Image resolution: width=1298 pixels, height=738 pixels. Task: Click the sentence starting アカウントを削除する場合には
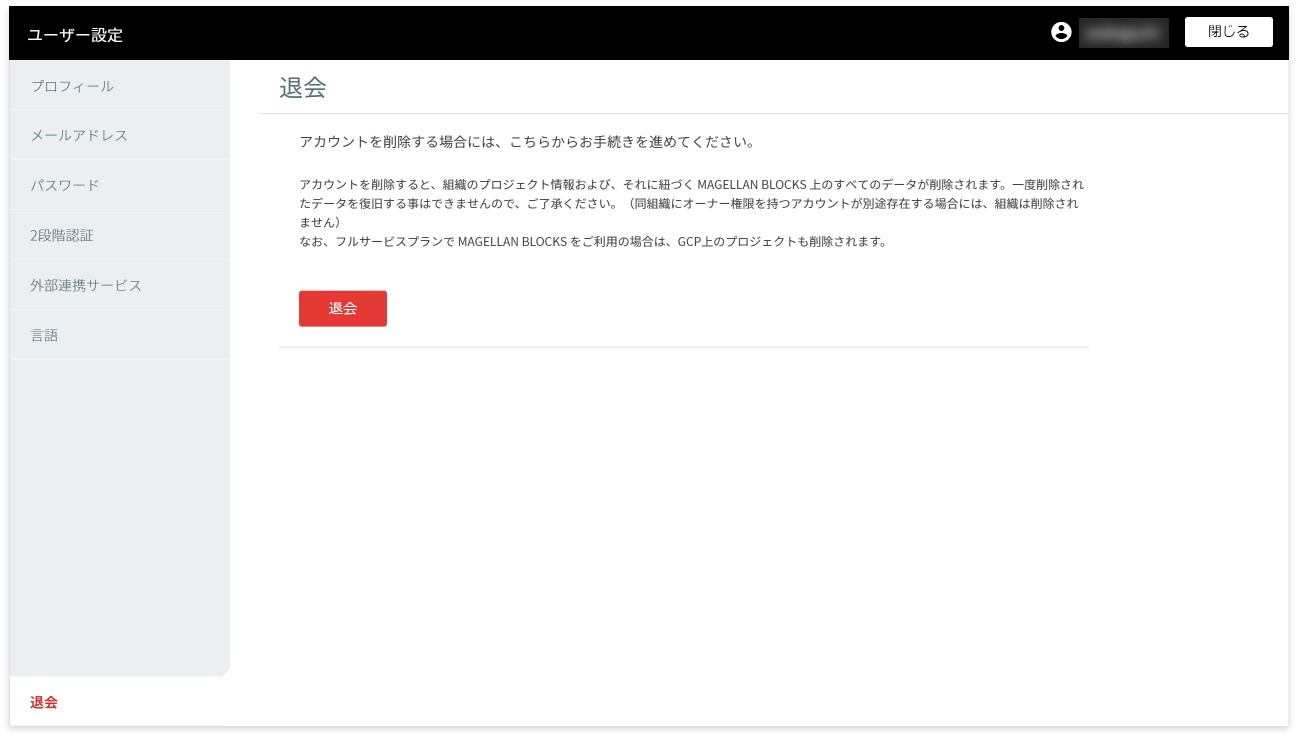pos(526,142)
